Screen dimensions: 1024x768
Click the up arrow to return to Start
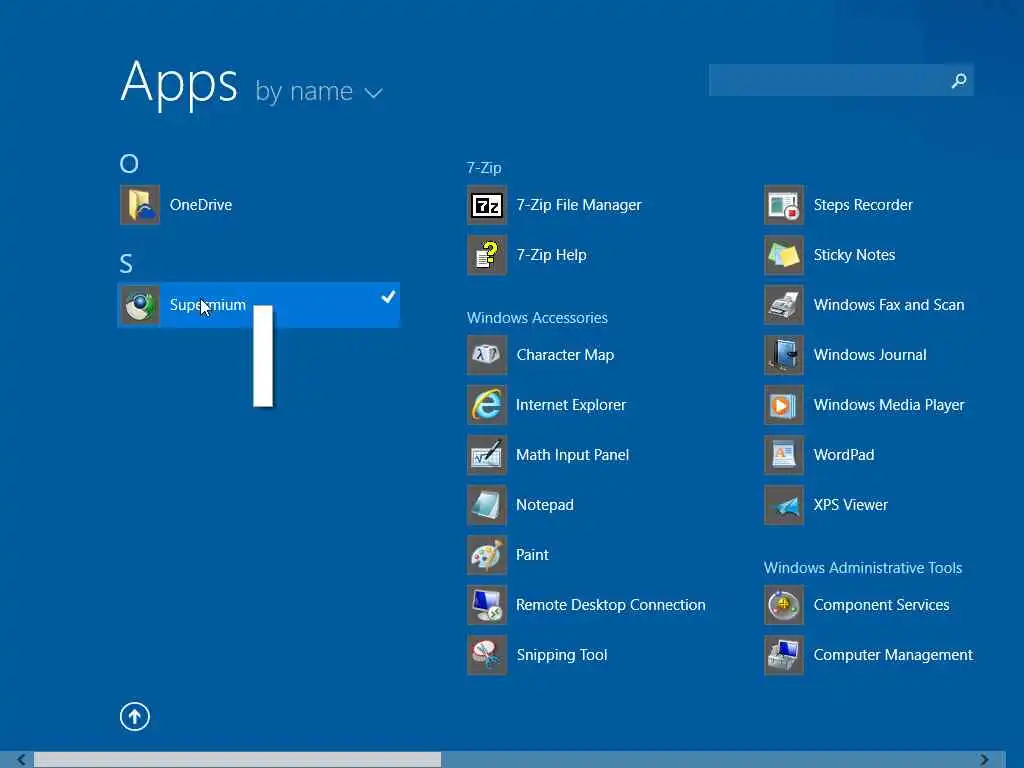(x=135, y=716)
